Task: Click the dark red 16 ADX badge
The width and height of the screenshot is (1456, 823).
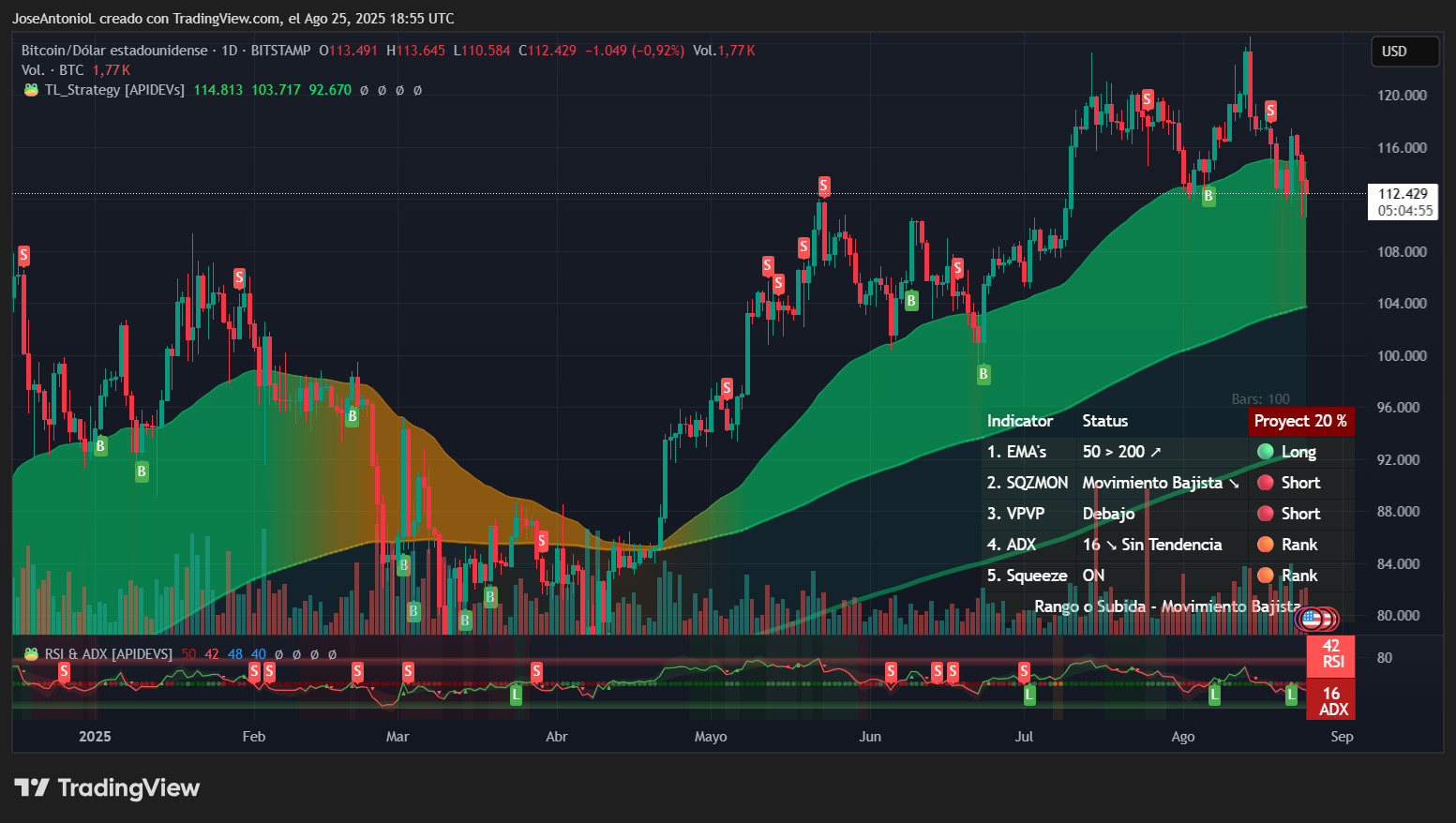Action: click(x=1331, y=701)
